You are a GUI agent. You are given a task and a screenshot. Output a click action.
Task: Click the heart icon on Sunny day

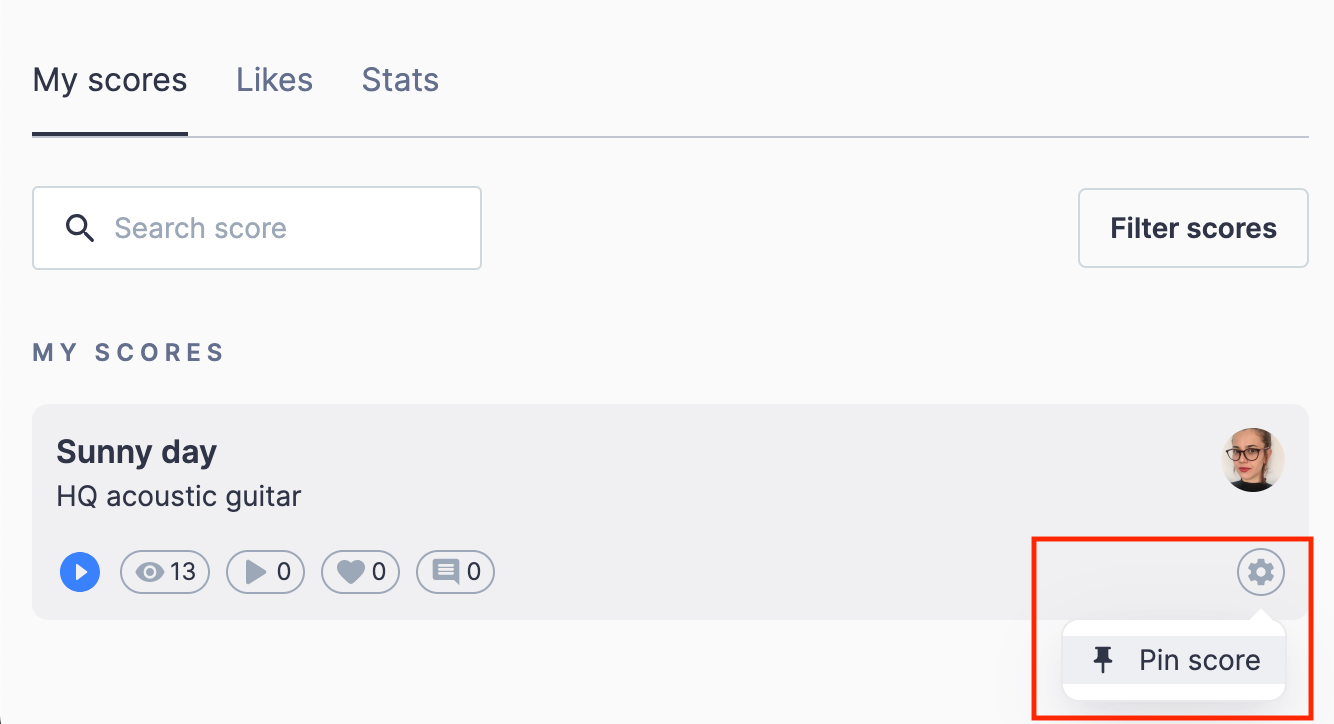[350, 573]
